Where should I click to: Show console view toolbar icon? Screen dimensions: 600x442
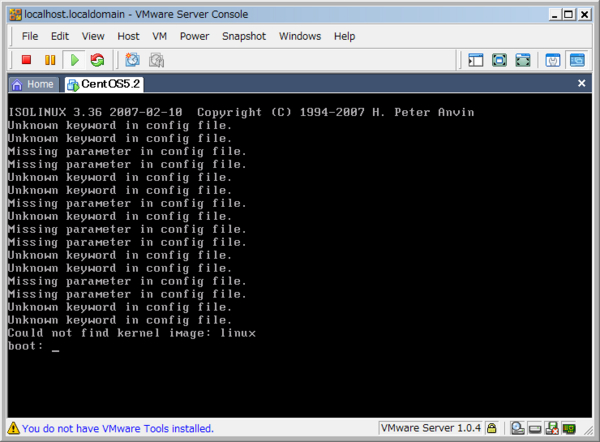pos(577,60)
